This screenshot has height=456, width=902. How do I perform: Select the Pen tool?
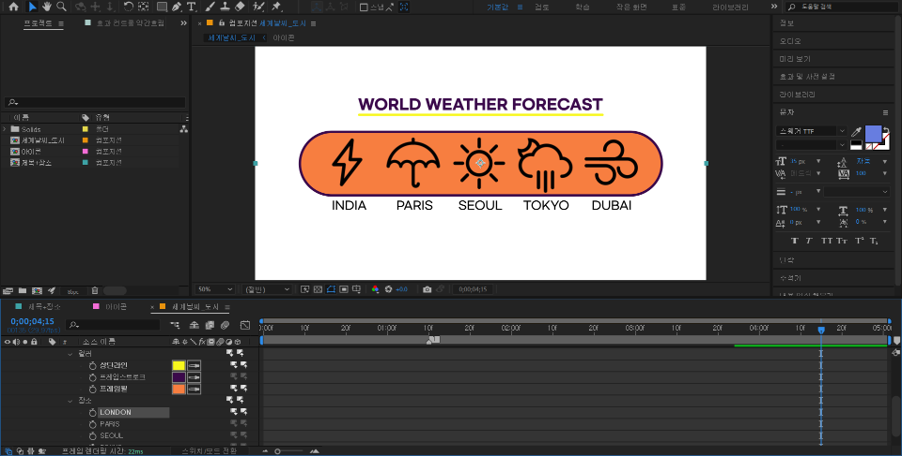[x=177, y=7]
